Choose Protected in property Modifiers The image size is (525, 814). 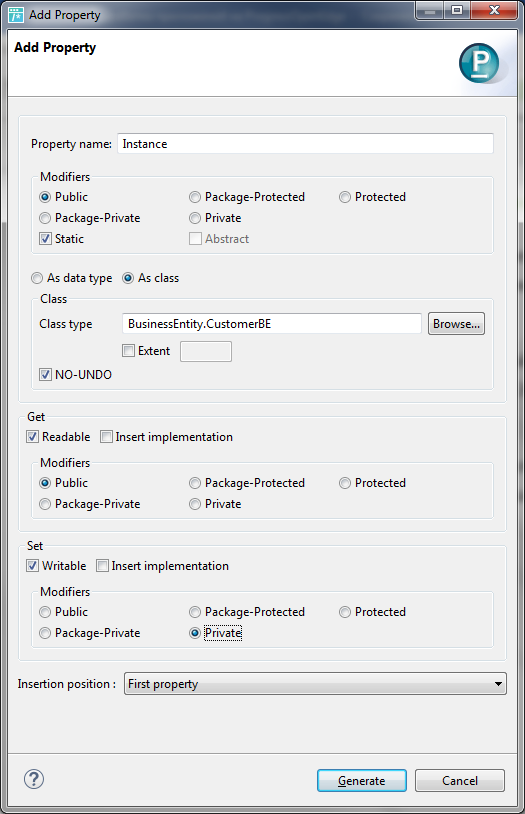click(x=345, y=197)
